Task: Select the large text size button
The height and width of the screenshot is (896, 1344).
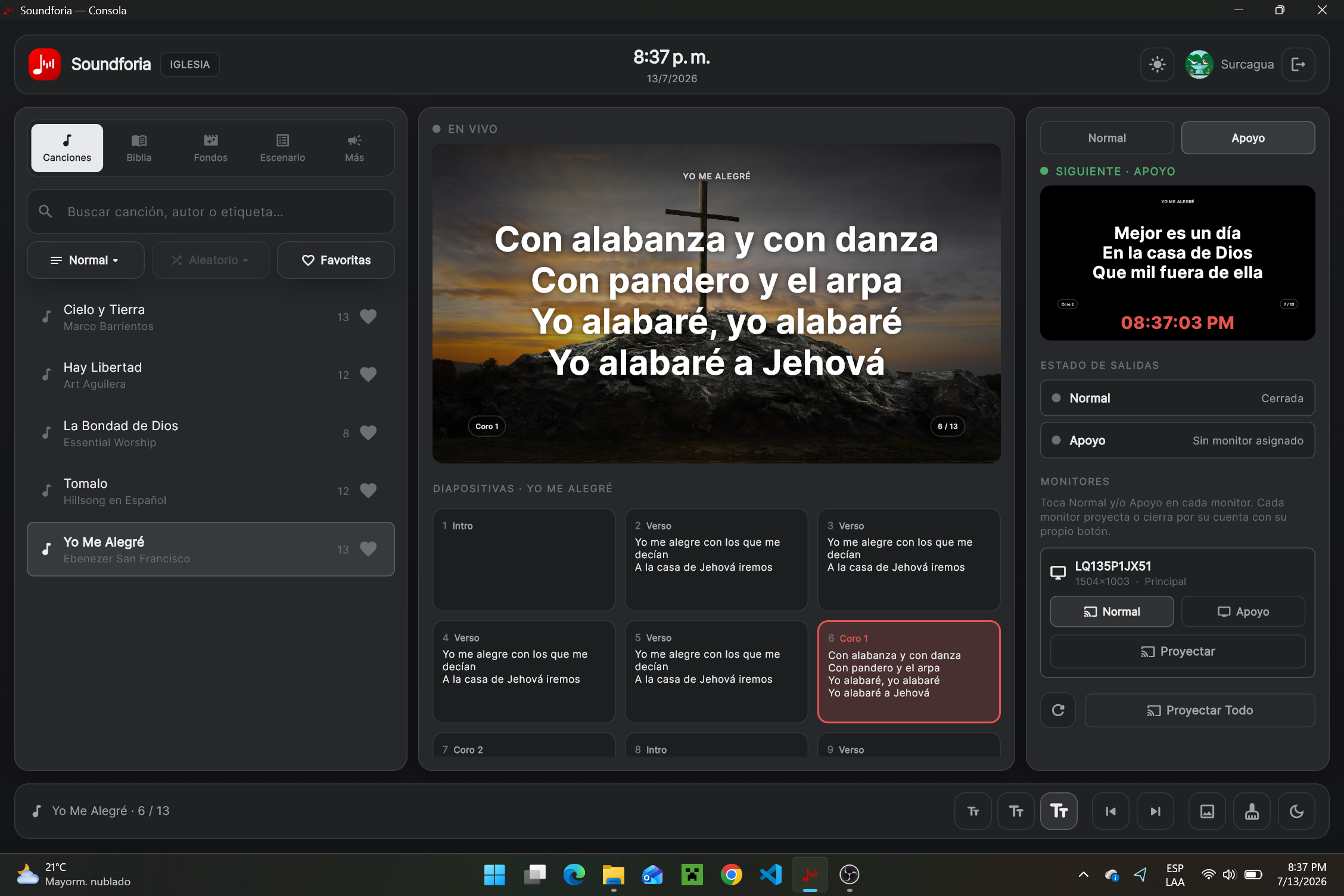Action: pos(1059,811)
